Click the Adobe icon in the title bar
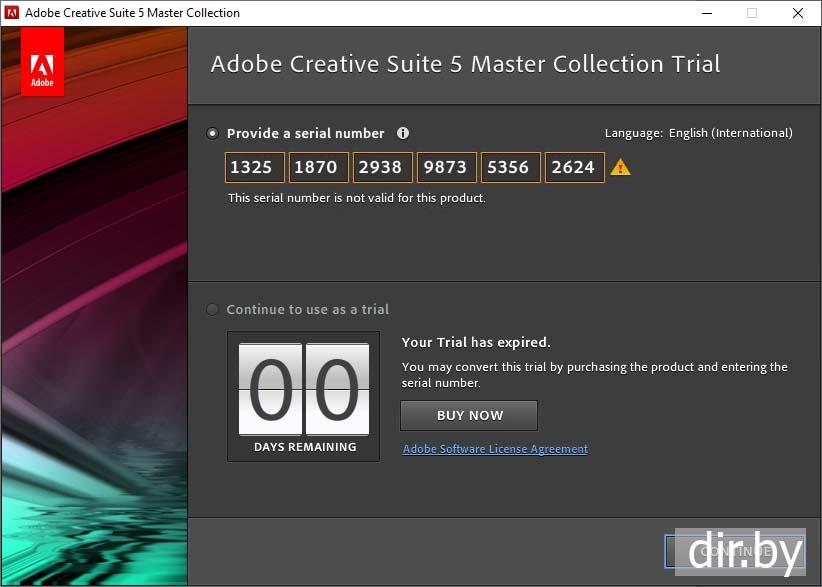The width and height of the screenshot is (822, 587). [12, 13]
